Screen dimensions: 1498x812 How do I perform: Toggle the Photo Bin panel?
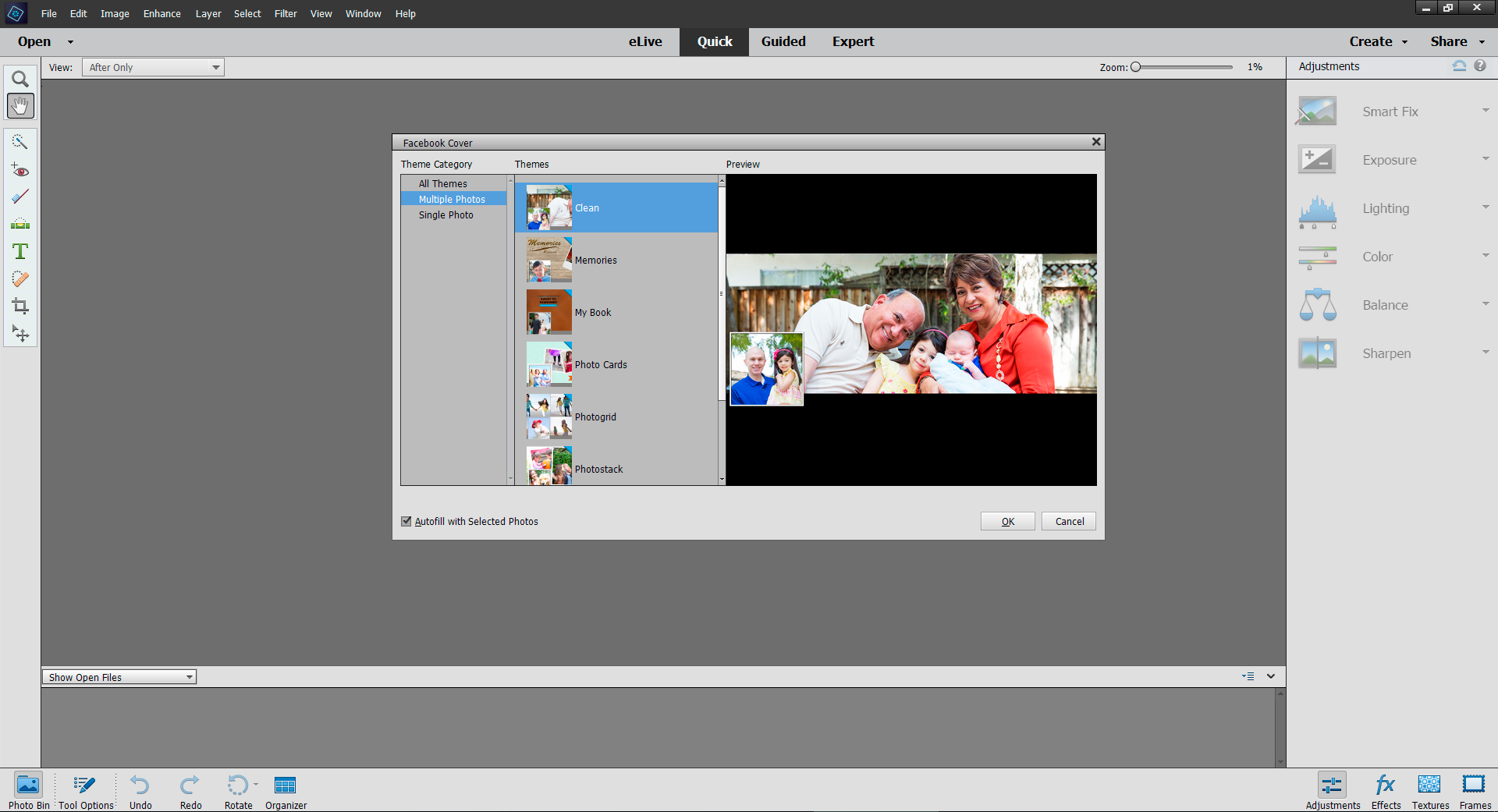point(29,791)
